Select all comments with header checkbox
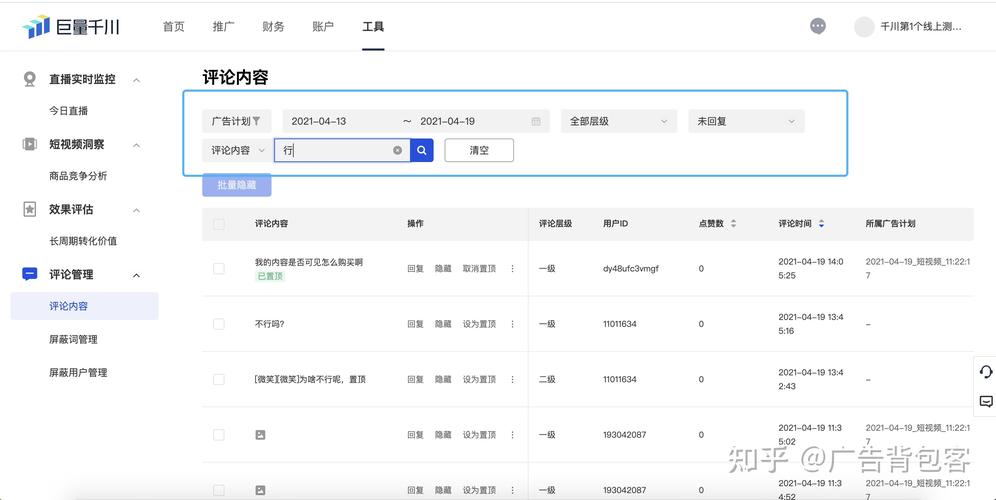Viewport: 996px width, 500px height. (x=219, y=224)
